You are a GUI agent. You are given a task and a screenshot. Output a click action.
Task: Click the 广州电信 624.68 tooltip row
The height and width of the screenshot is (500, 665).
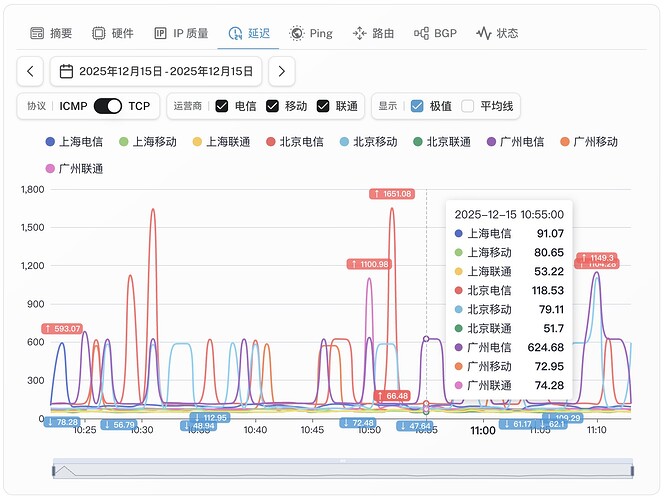click(509, 347)
